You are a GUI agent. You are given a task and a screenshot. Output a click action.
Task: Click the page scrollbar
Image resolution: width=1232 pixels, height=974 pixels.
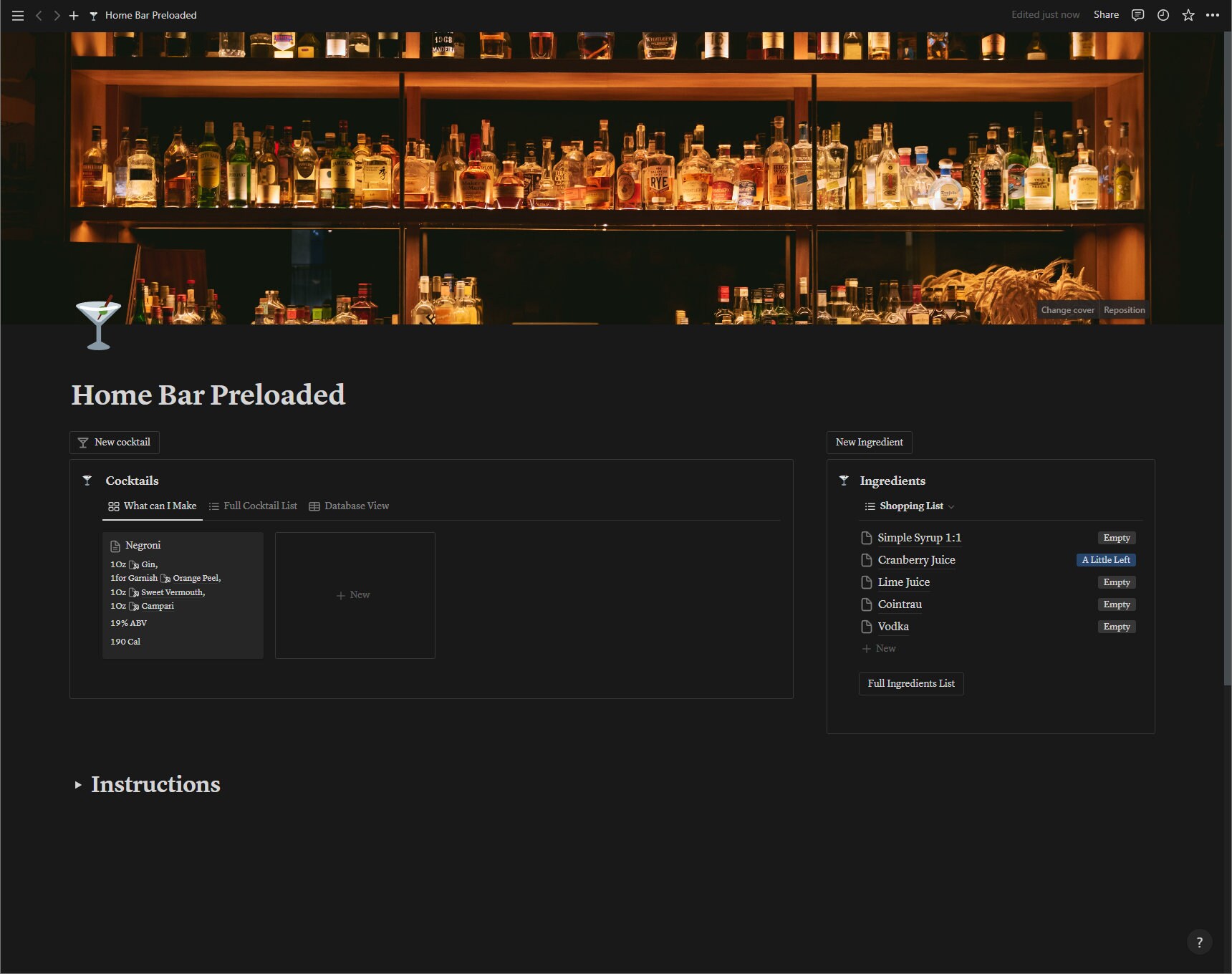click(x=1227, y=358)
